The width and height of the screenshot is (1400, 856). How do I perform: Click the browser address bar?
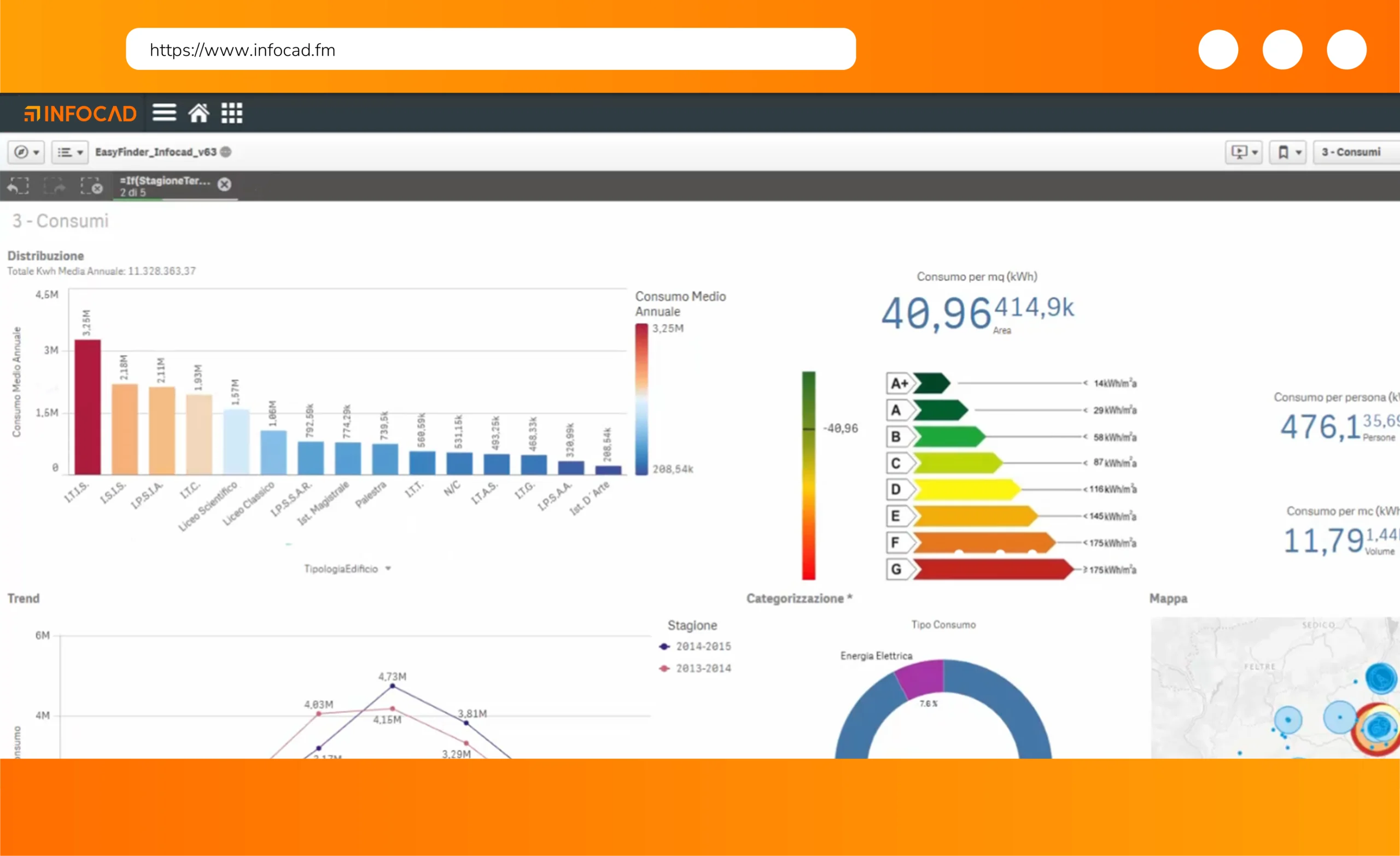[x=491, y=49]
